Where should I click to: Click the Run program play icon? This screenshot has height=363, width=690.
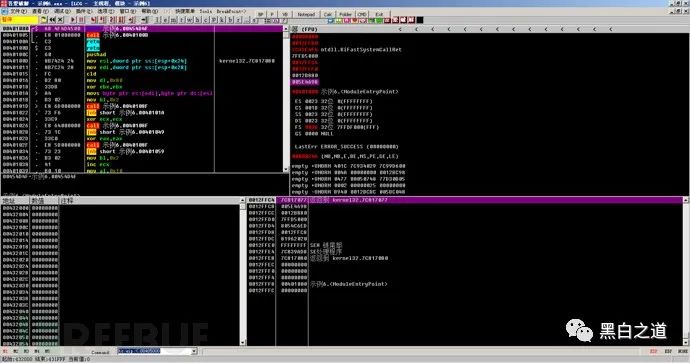click(73, 20)
